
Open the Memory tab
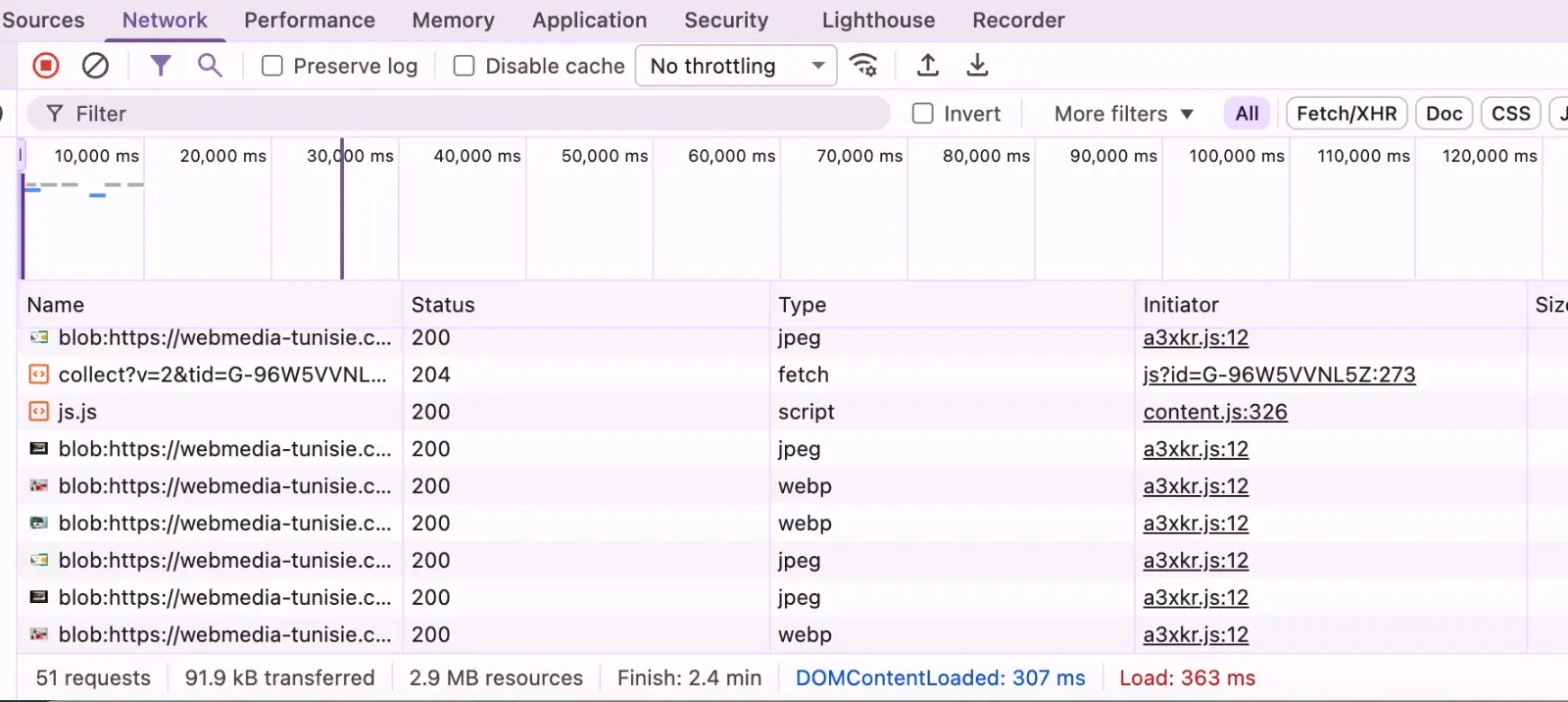[x=453, y=20]
